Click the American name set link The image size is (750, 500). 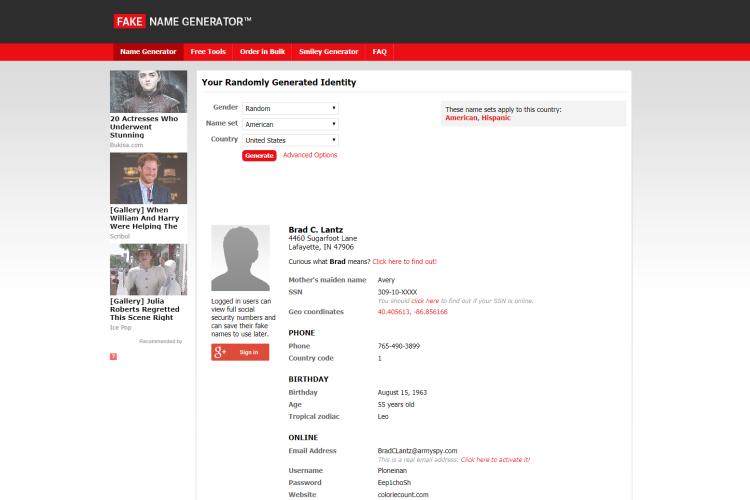coord(462,118)
